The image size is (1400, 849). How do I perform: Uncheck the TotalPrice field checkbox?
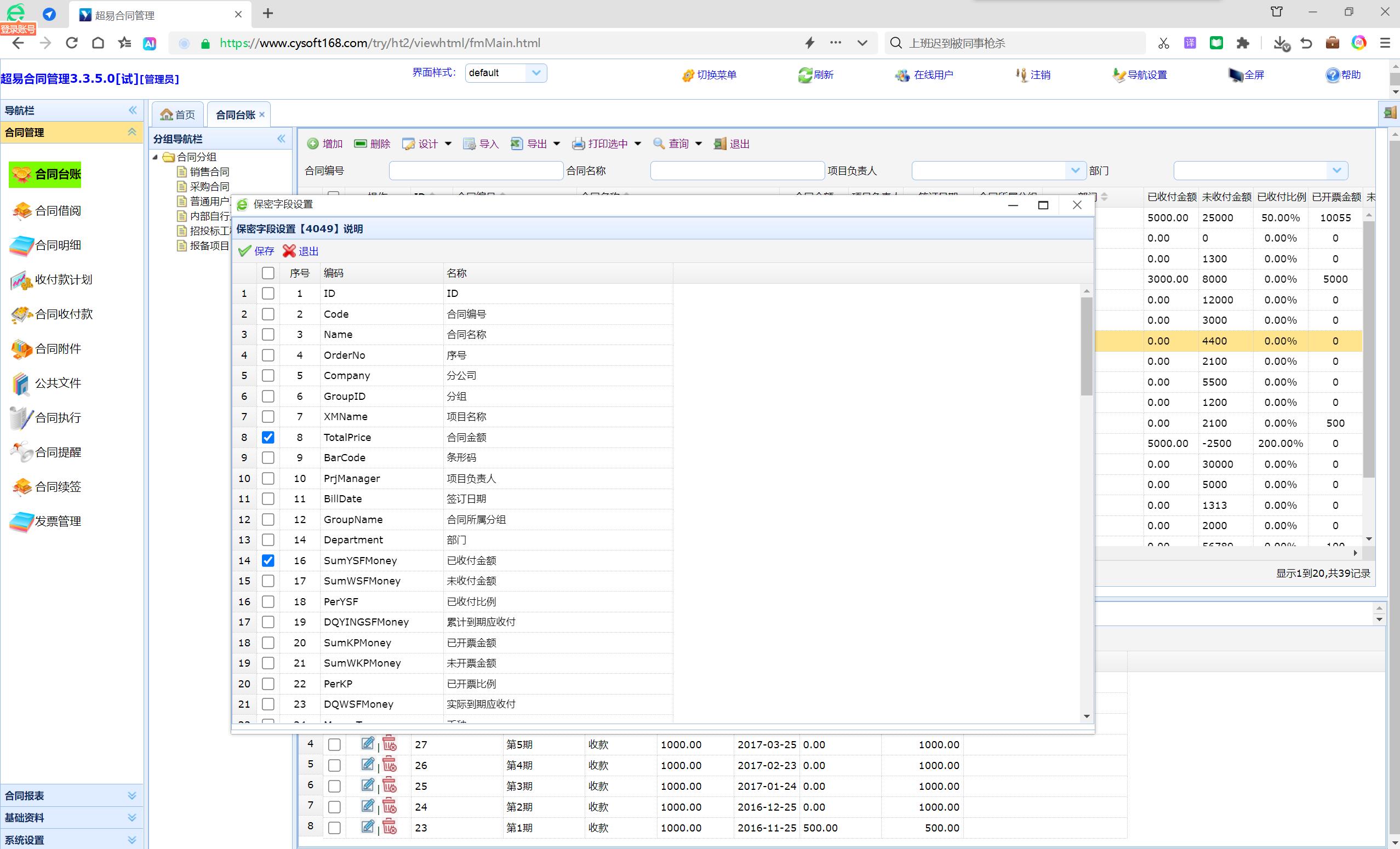click(x=267, y=437)
